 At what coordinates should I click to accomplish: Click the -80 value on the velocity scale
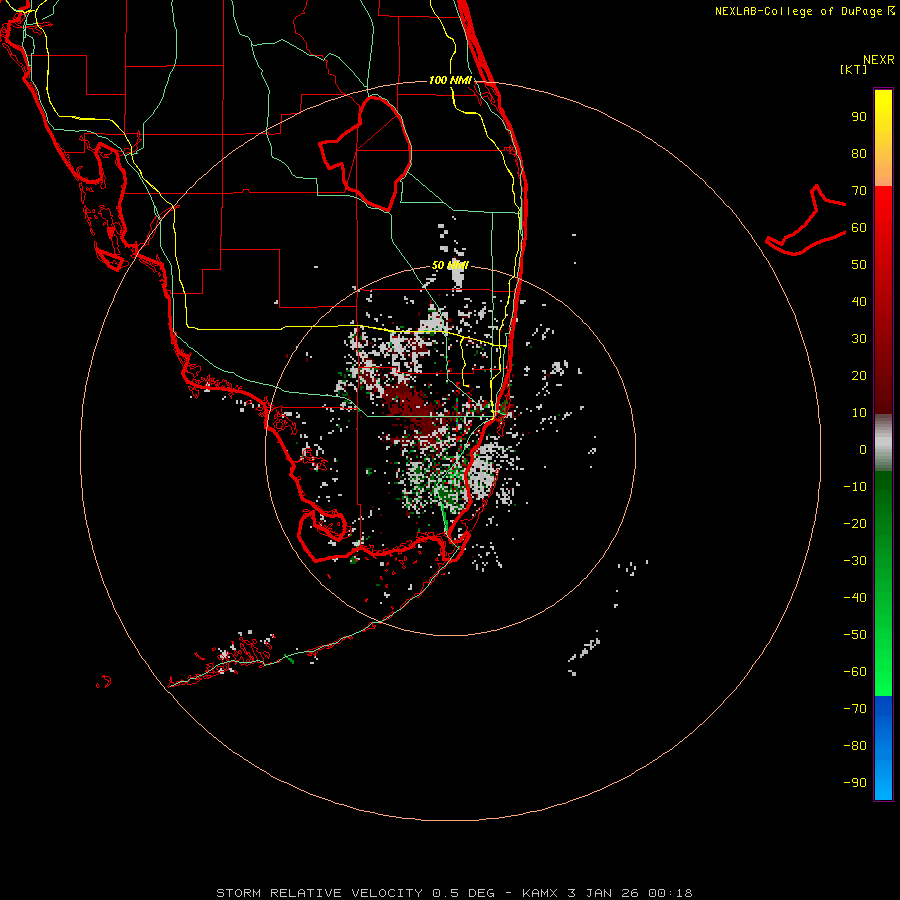point(855,746)
